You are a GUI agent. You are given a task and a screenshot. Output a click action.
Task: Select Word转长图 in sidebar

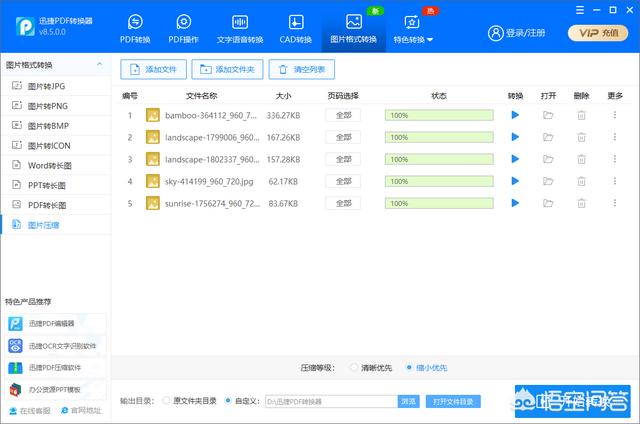(56, 165)
